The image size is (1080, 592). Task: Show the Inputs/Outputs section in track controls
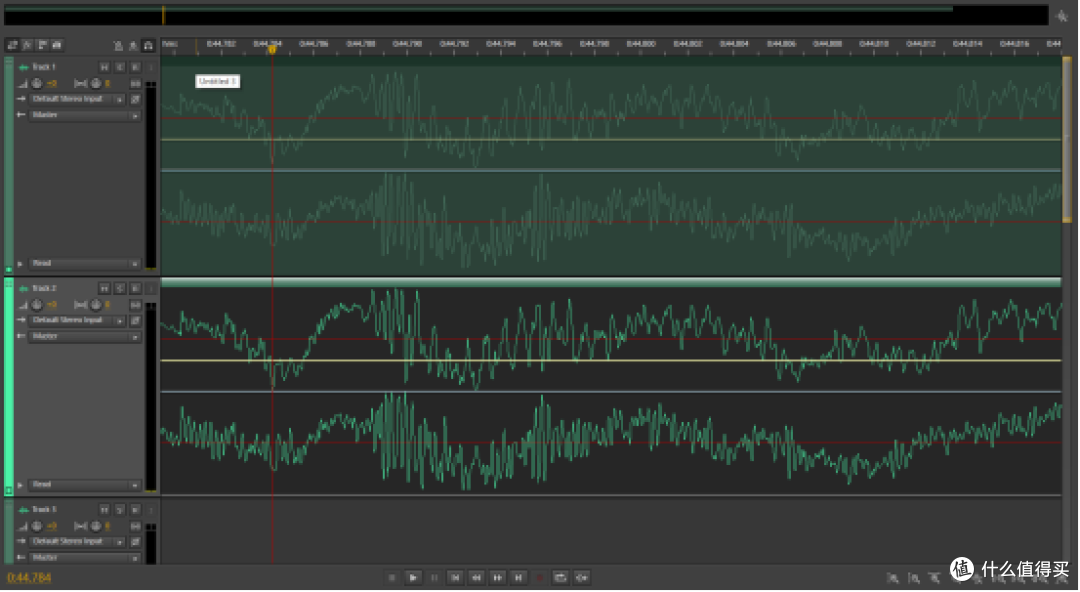pyautogui.click(x=12, y=45)
